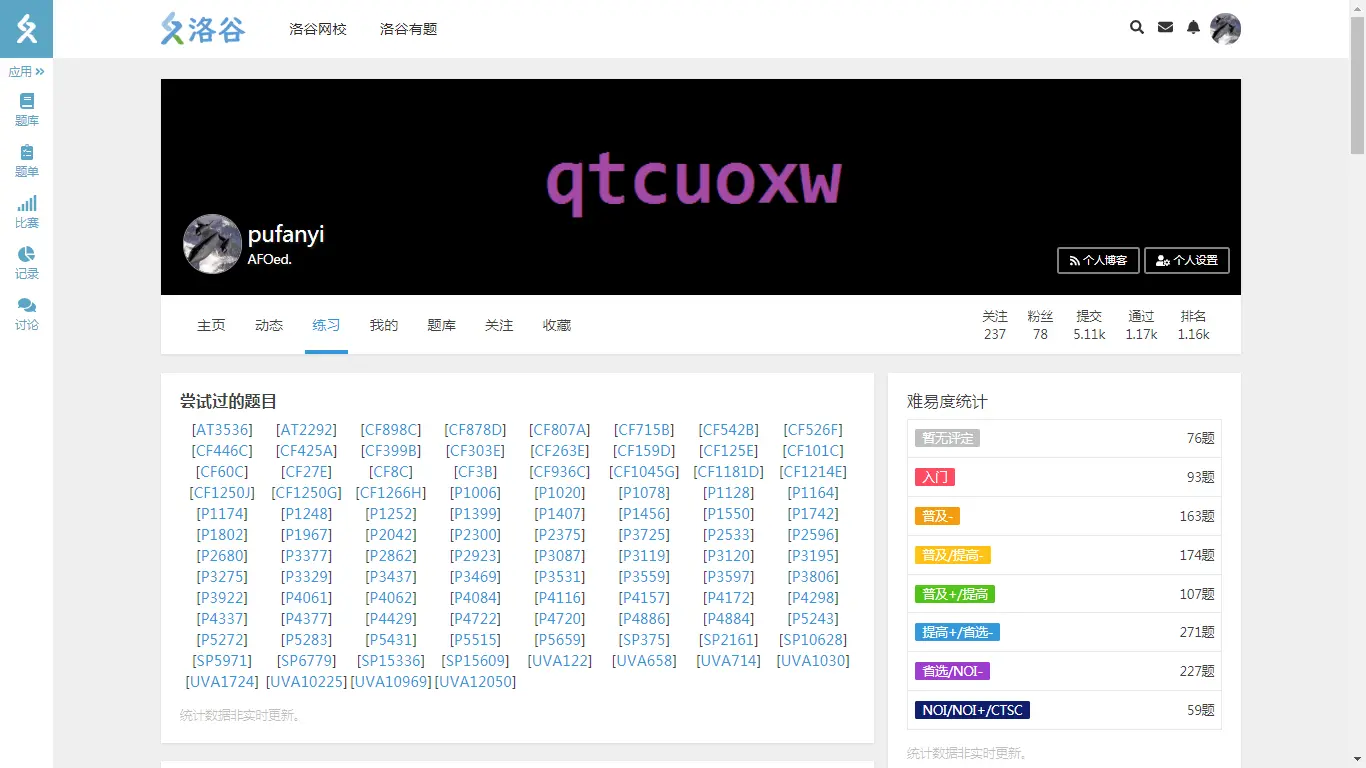This screenshot has width=1366, height=768.
Task: Click the 省选/NOI- purple difficulty tag
Action: pos(951,671)
